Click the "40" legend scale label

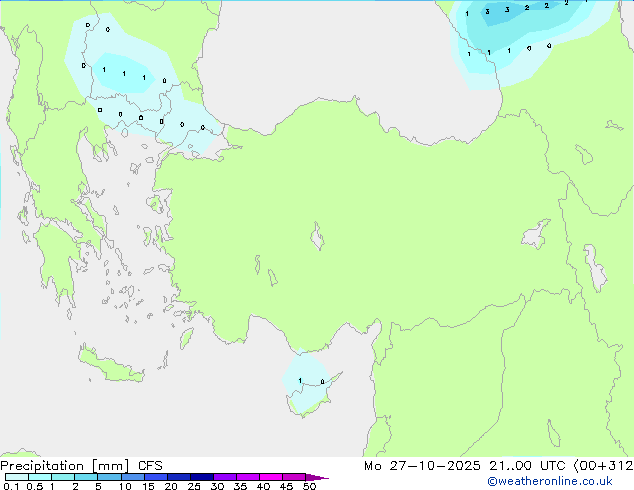(x=263, y=486)
